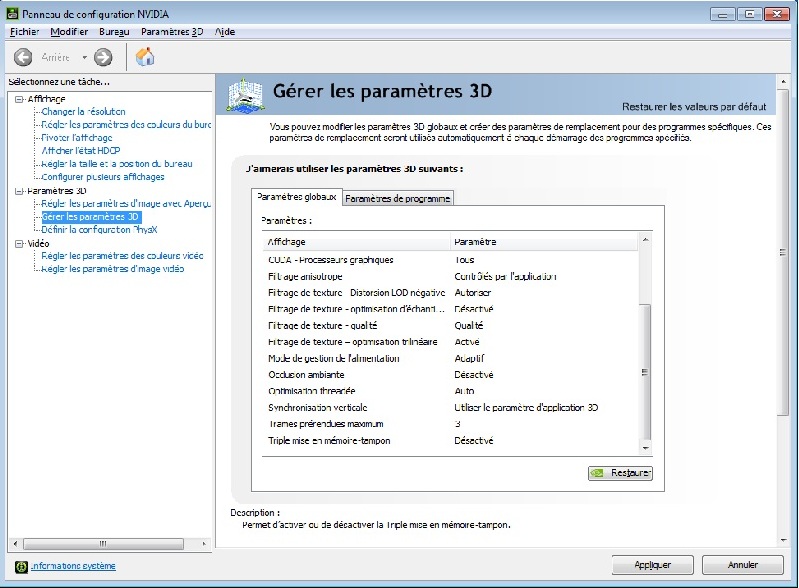Select Optimisation threadée row
The width and height of the screenshot is (799, 588).
[x=450, y=391]
